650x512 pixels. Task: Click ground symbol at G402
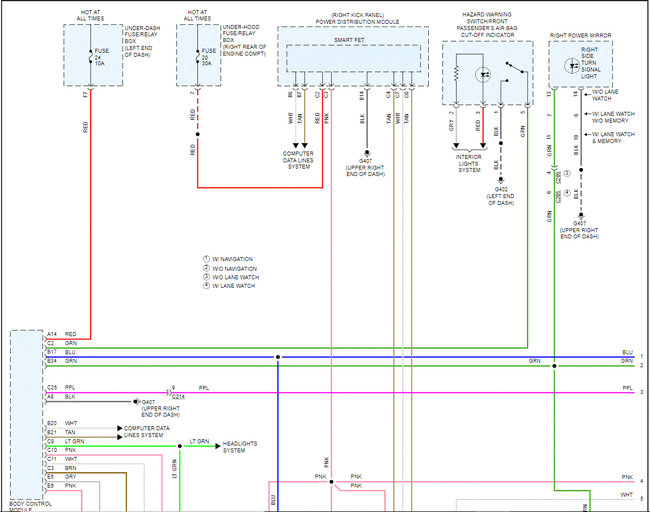(x=501, y=180)
